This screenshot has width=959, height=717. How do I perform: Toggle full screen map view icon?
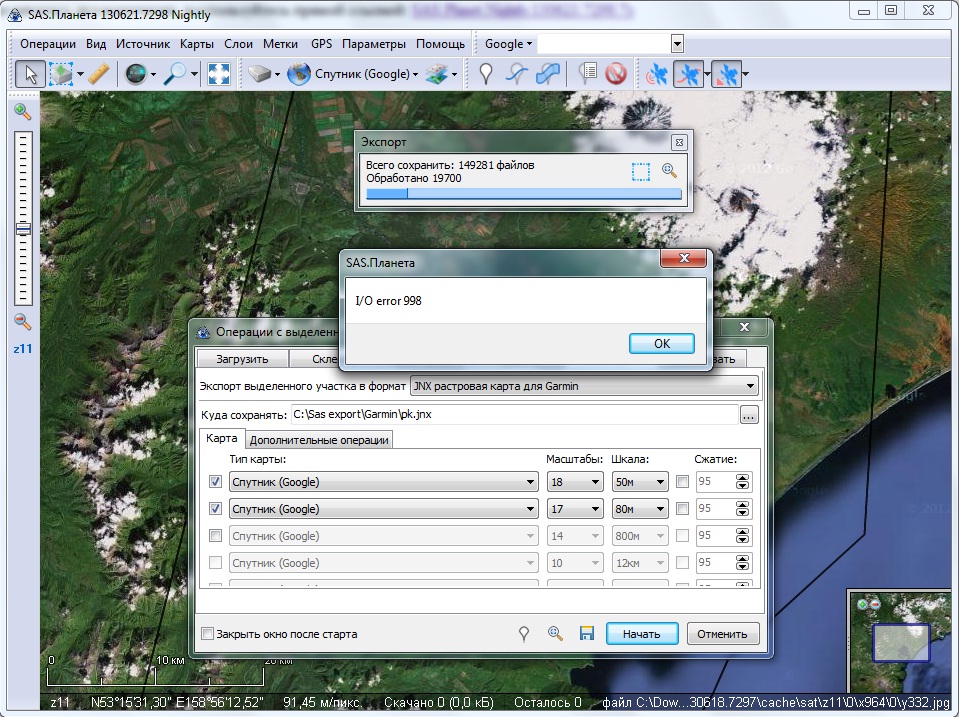219,73
